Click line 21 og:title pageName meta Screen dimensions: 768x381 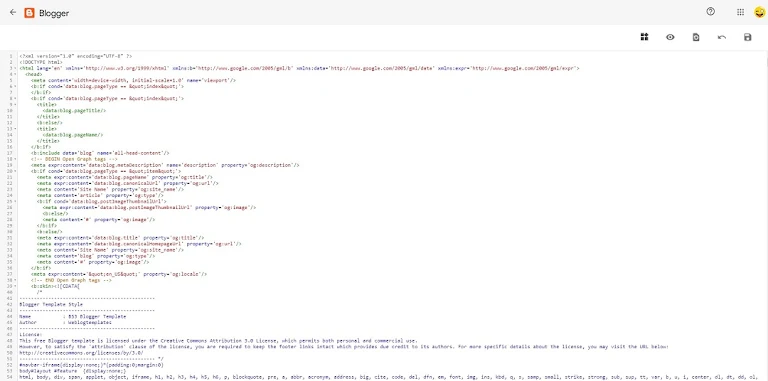pos(125,177)
